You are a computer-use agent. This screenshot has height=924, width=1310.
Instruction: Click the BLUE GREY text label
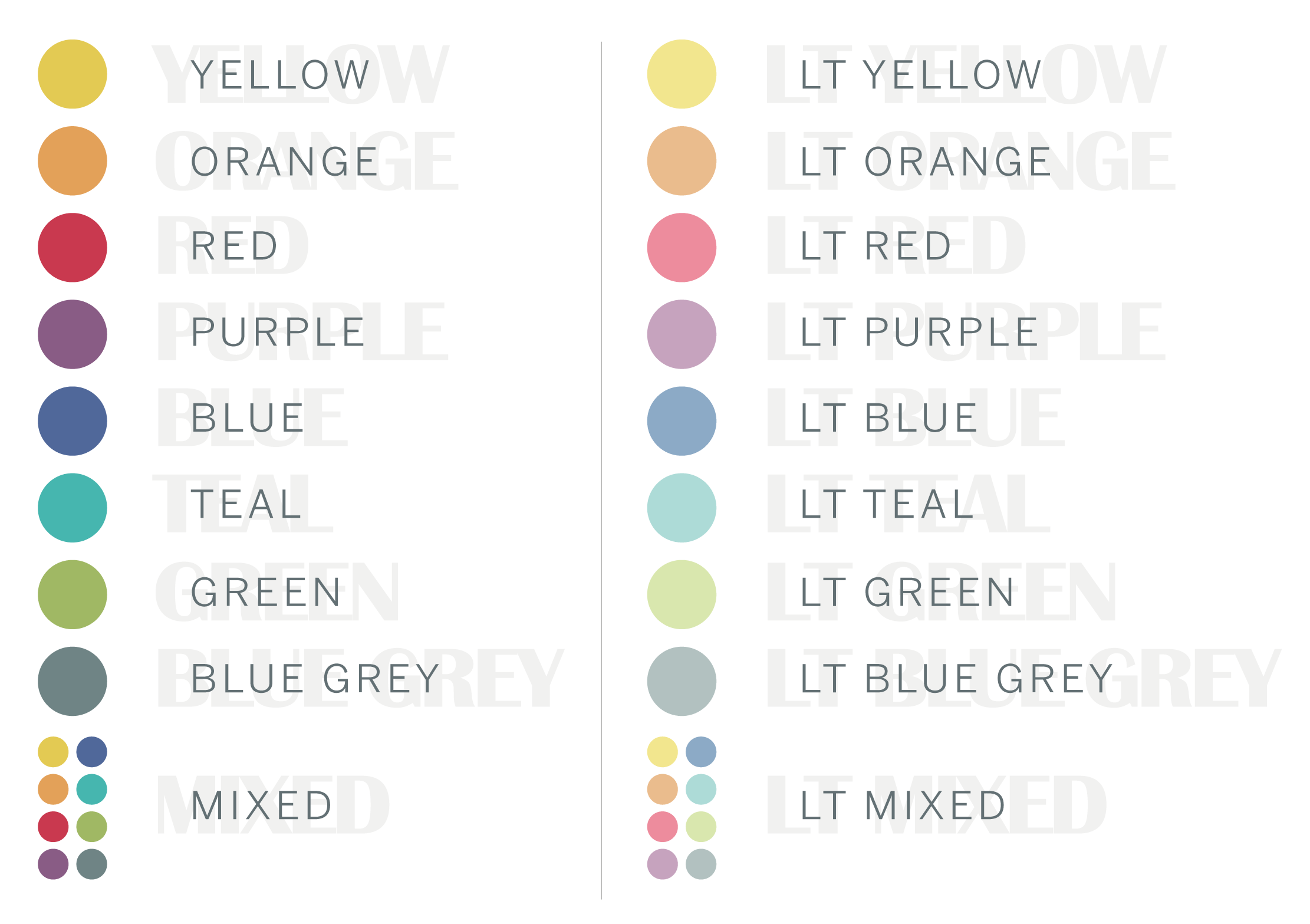coord(315,679)
